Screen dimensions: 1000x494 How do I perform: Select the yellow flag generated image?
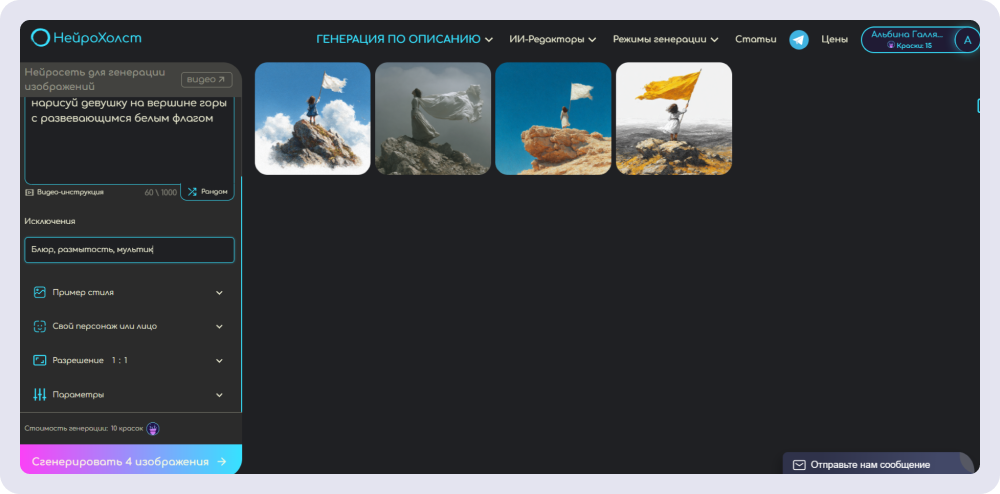674,118
